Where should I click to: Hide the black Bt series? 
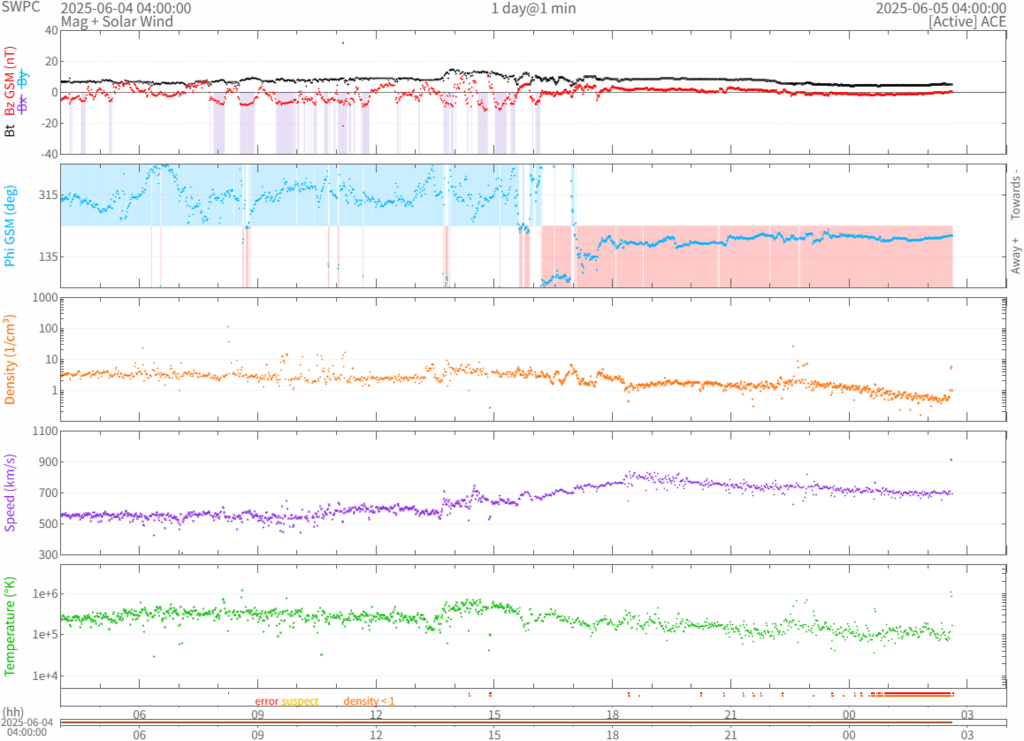point(10,130)
